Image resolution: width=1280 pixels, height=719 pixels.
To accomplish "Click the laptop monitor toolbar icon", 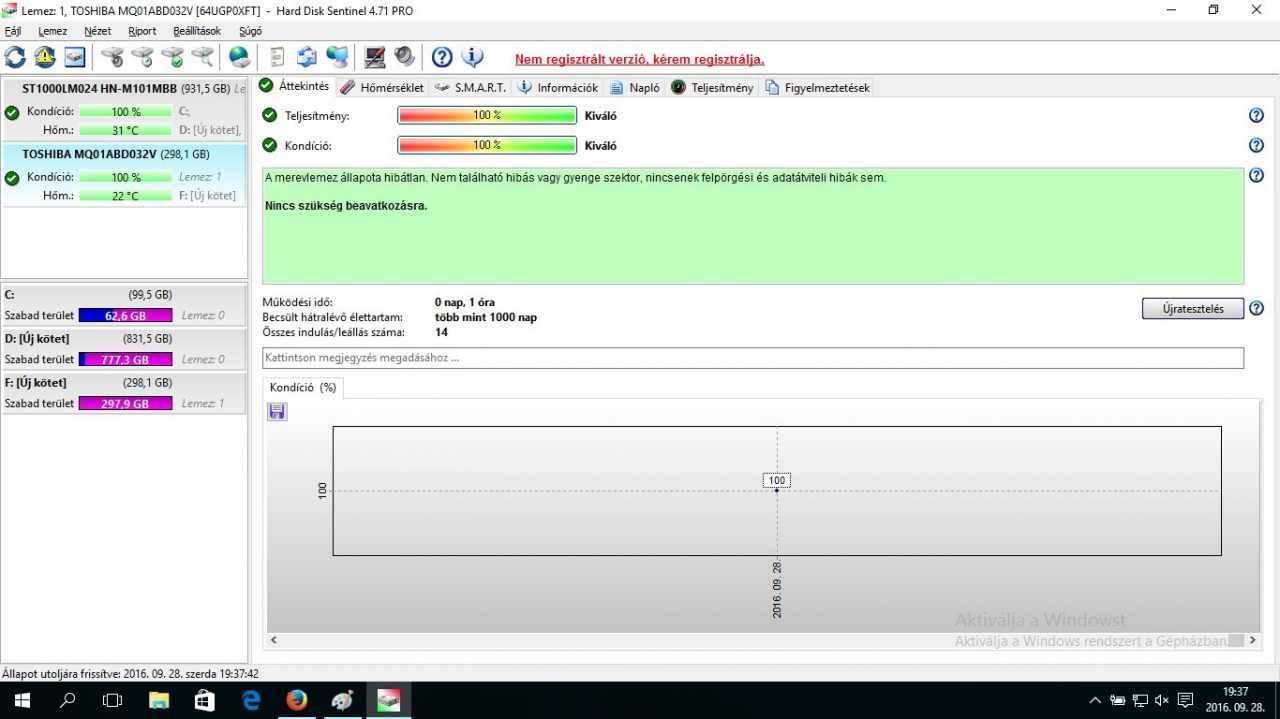I will [375, 57].
